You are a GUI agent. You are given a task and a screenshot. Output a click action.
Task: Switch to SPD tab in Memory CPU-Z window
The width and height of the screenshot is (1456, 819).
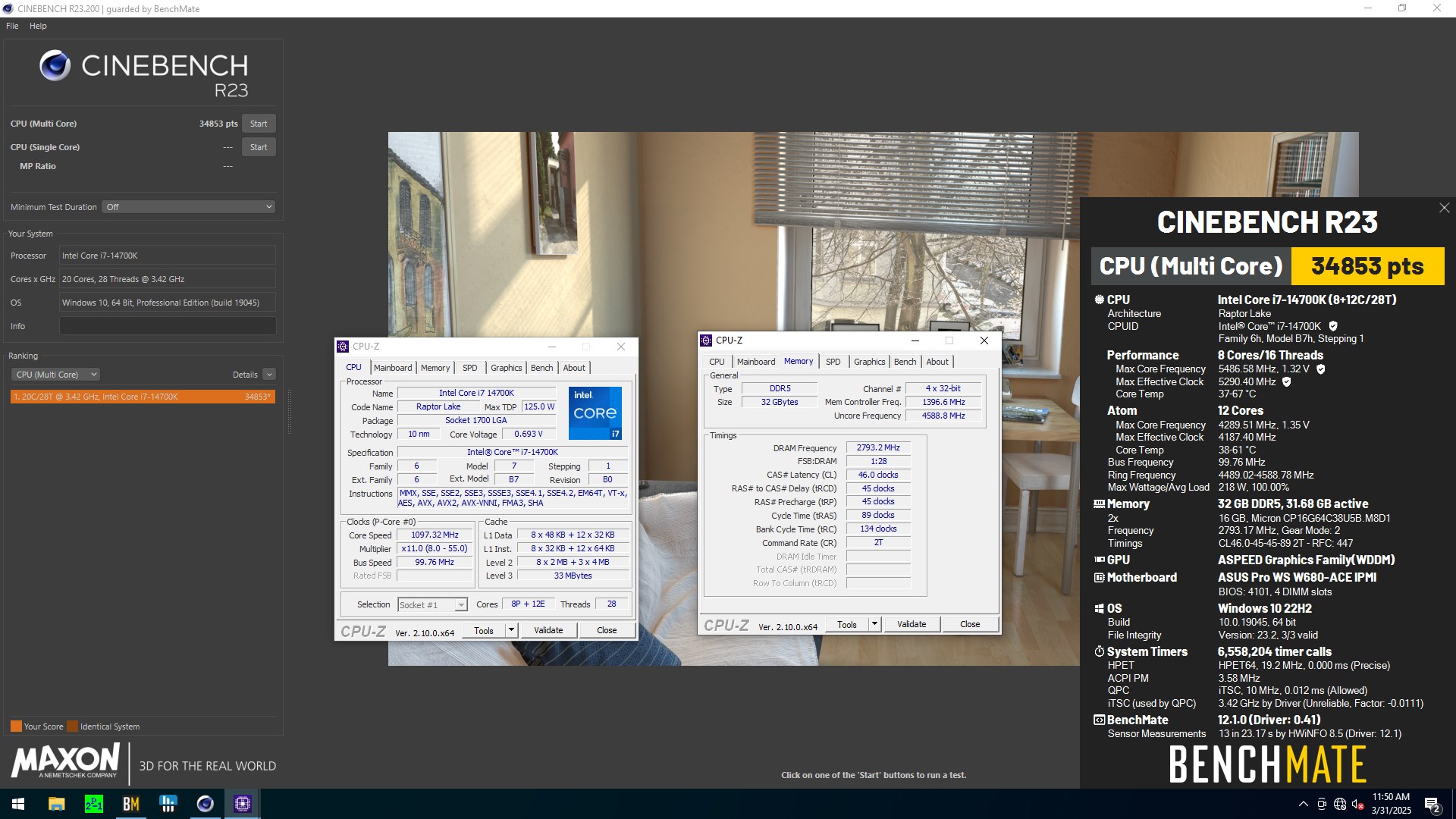(833, 362)
